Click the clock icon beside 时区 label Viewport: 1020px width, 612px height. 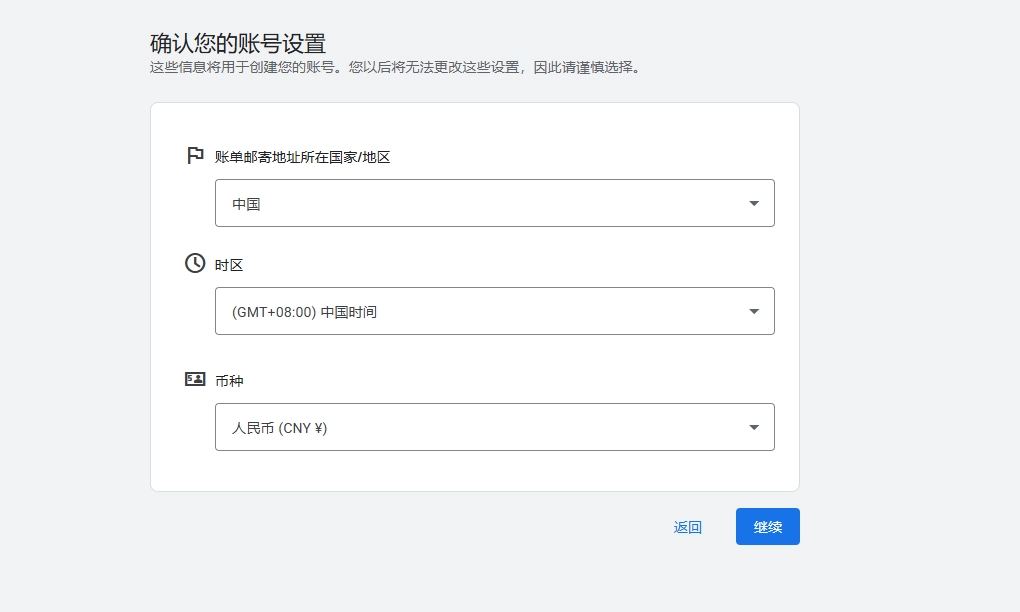click(195, 263)
